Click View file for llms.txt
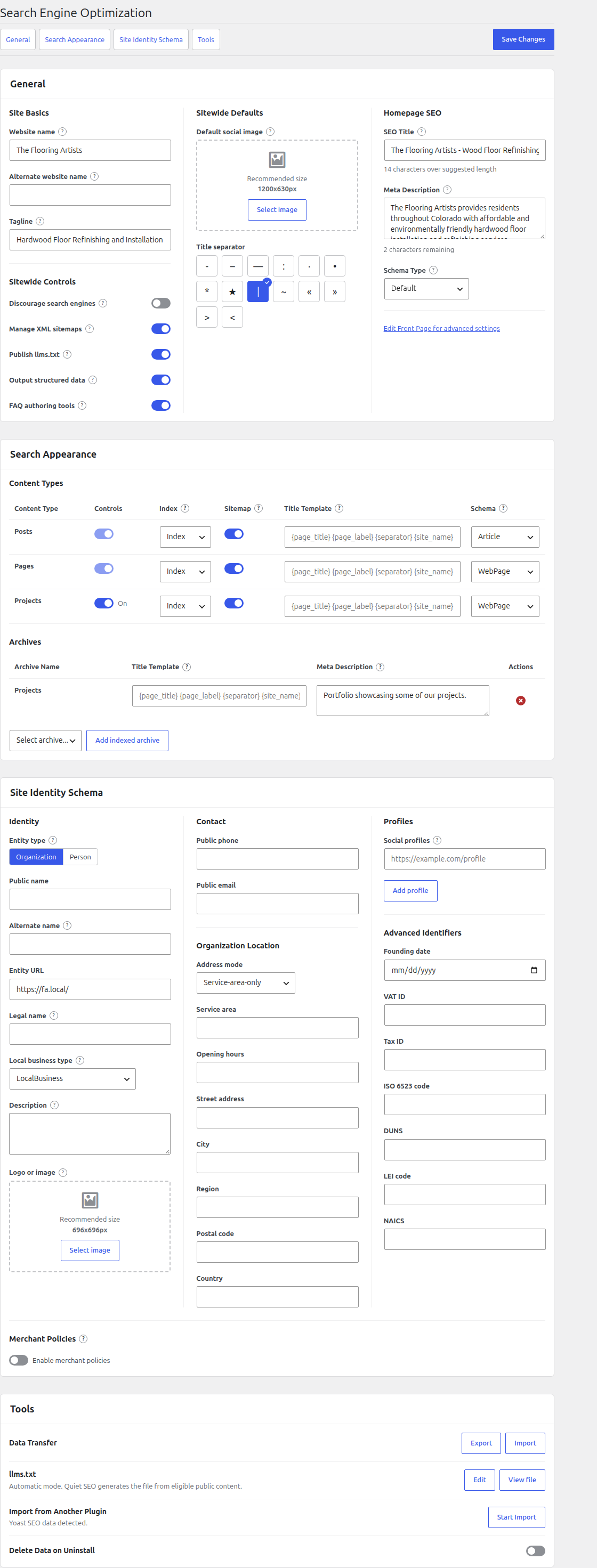The image size is (597, 1568). pyautogui.click(x=522, y=1480)
